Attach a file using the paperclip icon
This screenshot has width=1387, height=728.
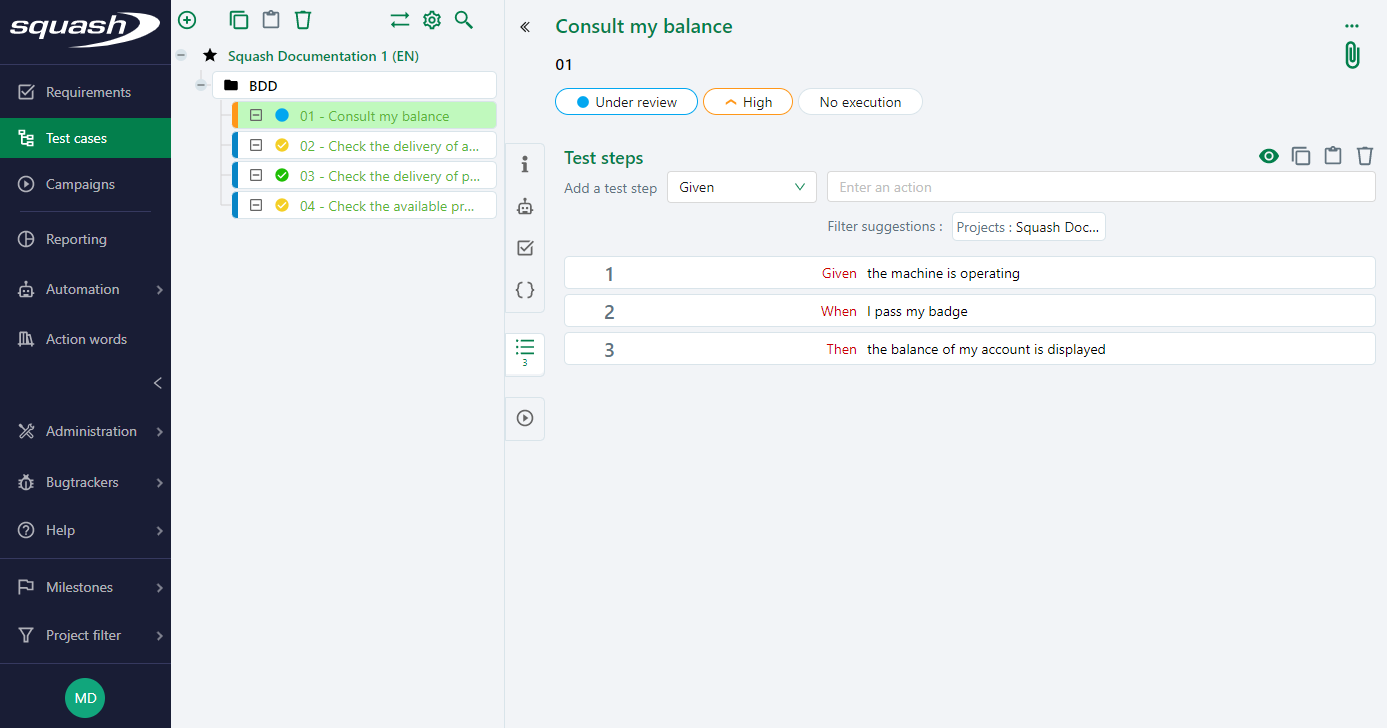coord(1351,55)
